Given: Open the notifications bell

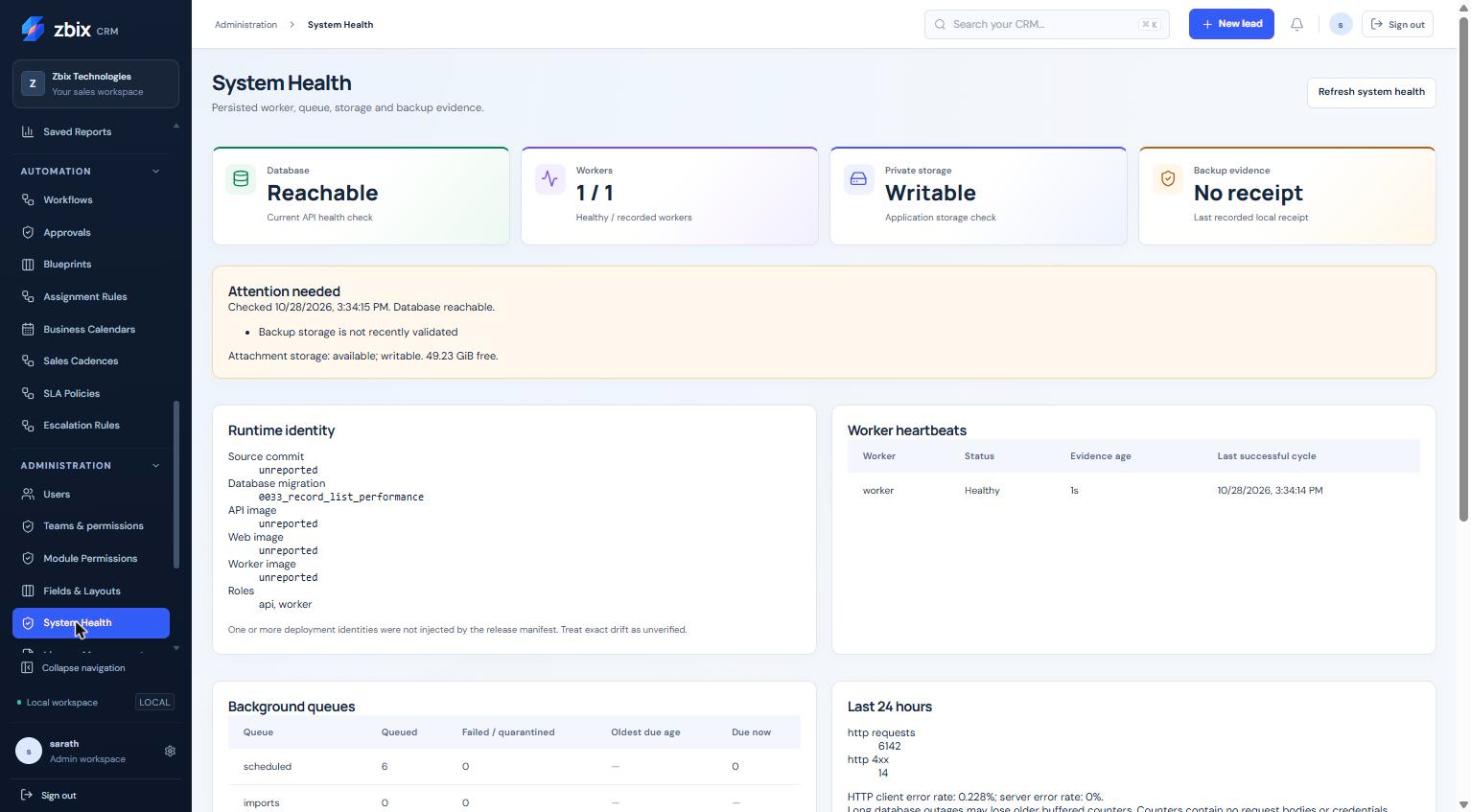Looking at the screenshot, I should 1297,24.
